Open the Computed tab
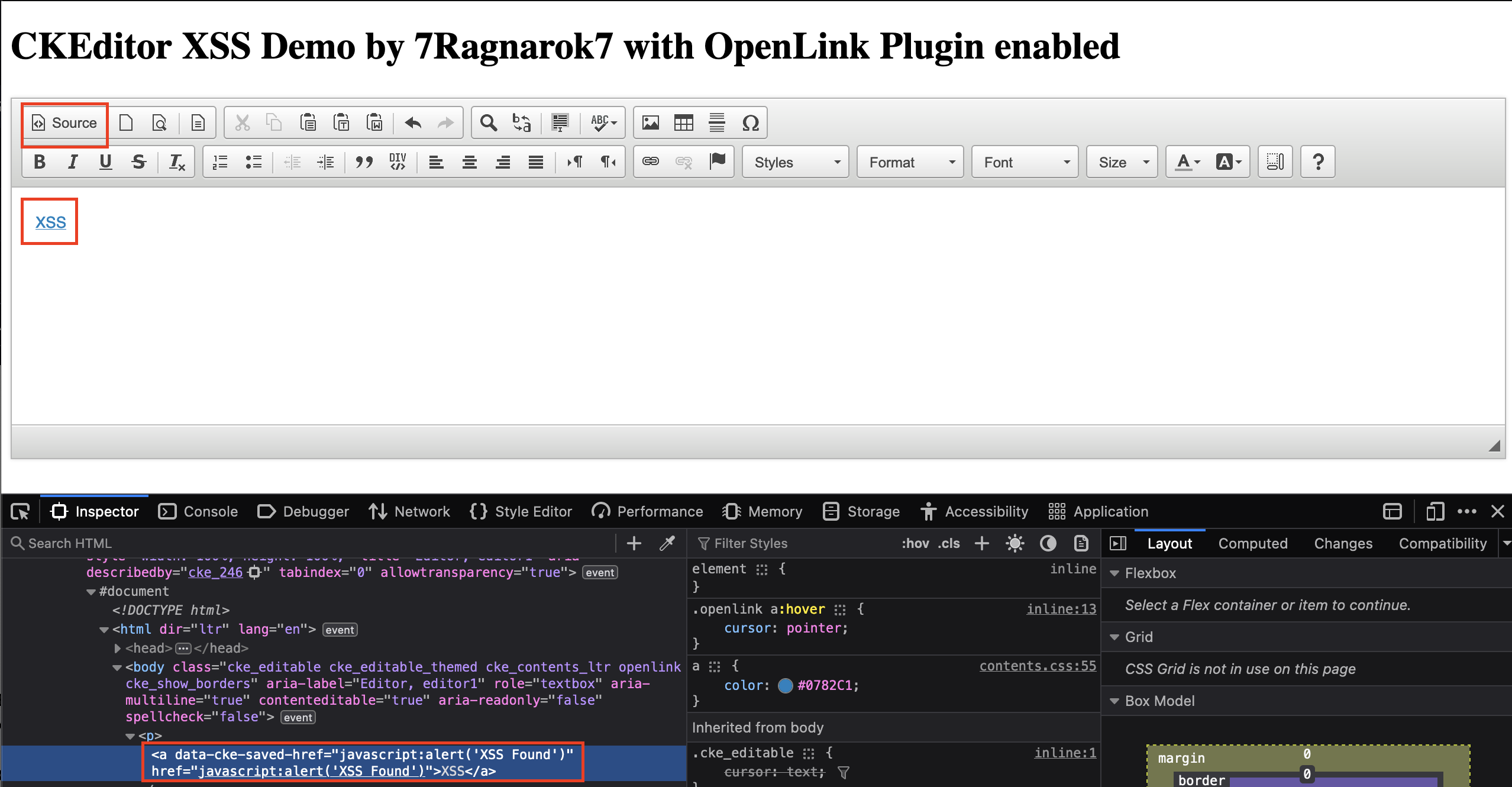This screenshot has height=787, width=1512. (1252, 543)
